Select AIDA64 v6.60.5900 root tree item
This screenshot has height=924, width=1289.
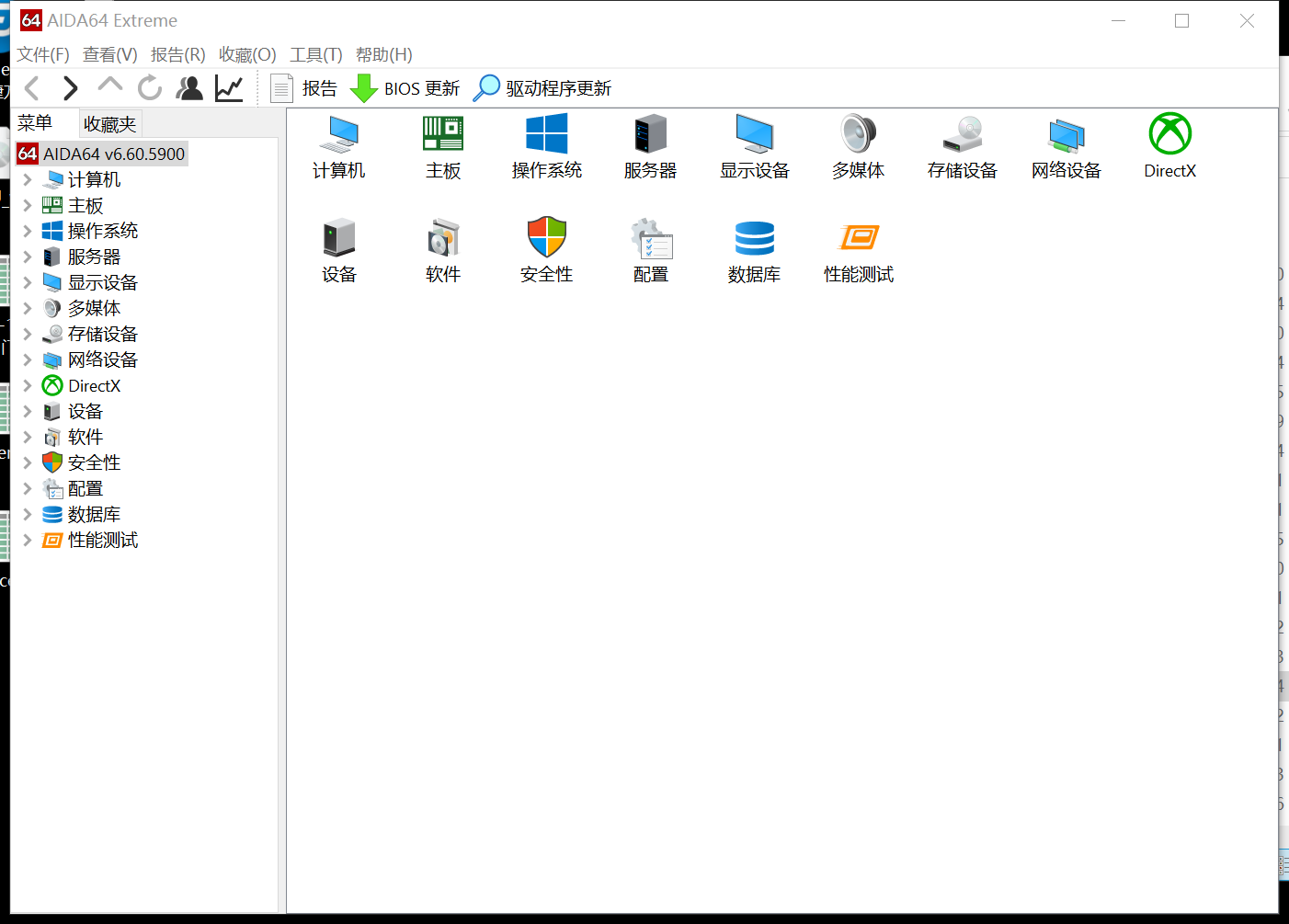pyautogui.click(x=102, y=154)
